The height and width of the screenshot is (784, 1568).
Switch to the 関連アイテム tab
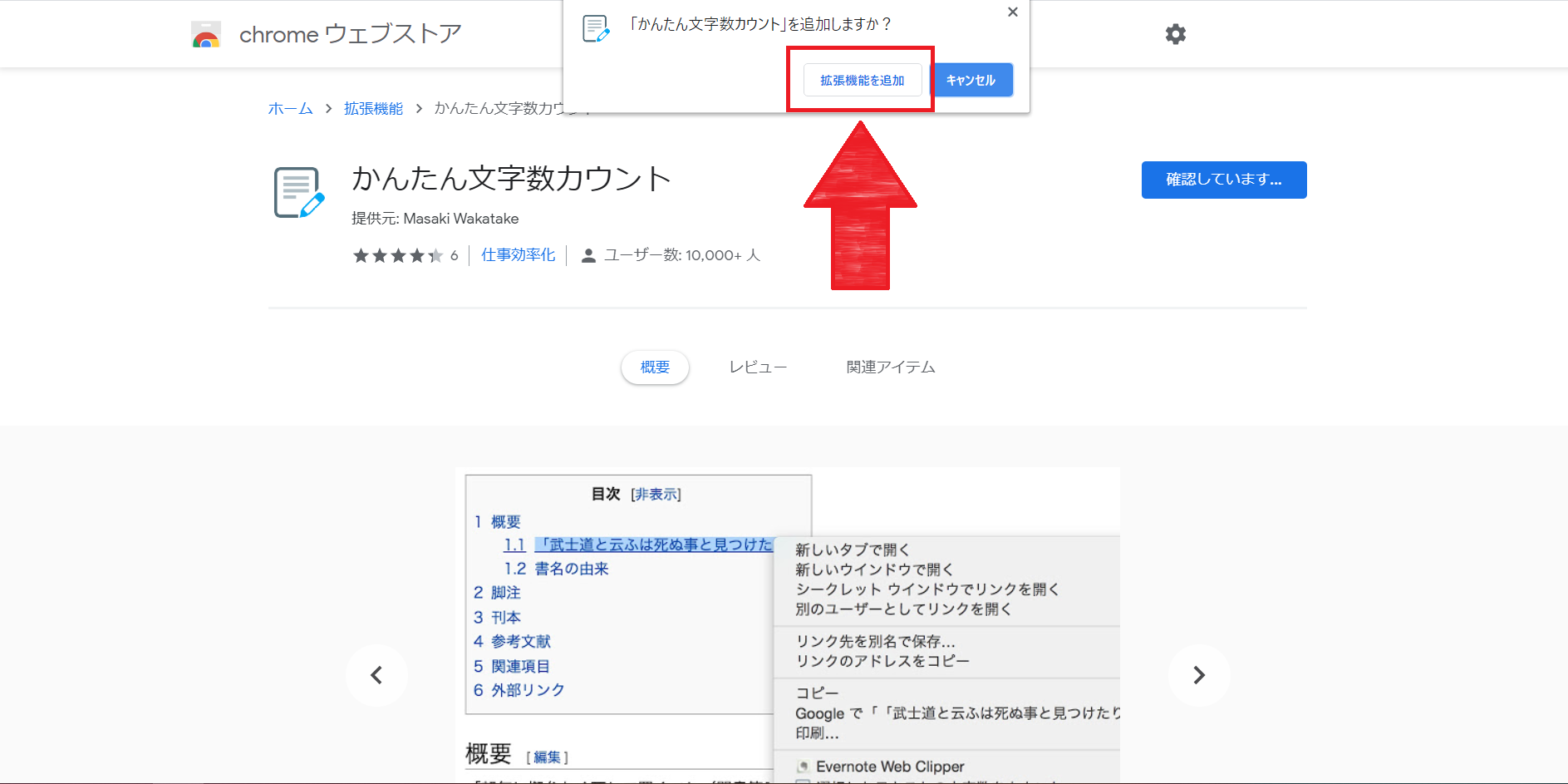click(891, 367)
